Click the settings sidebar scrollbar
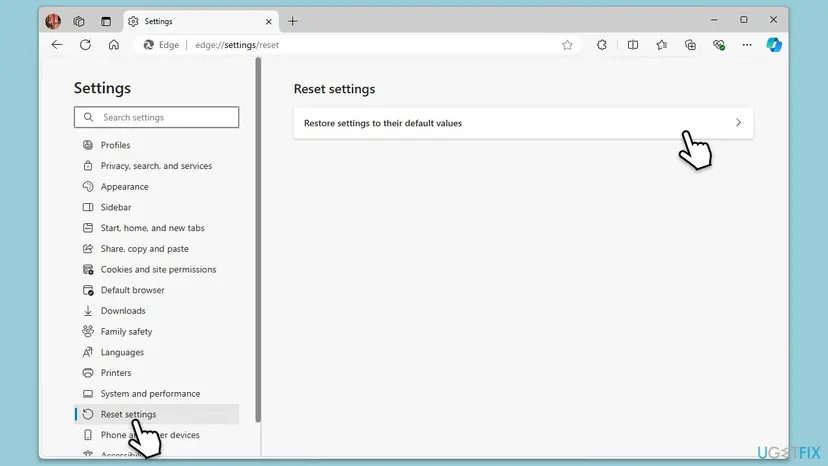The width and height of the screenshot is (828, 466). click(x=258, y=240)
